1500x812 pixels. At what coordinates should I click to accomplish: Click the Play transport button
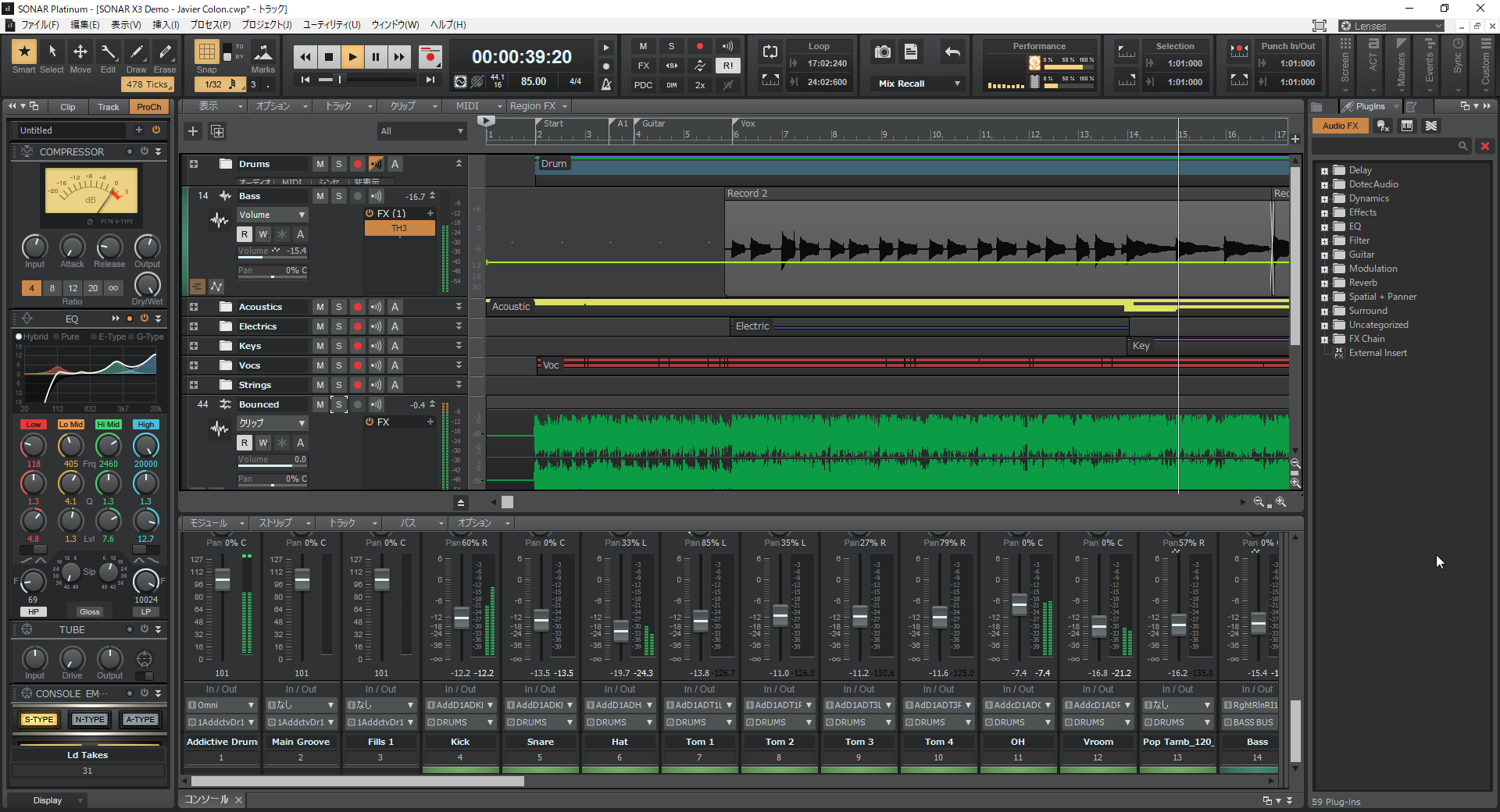coord(352,57)
